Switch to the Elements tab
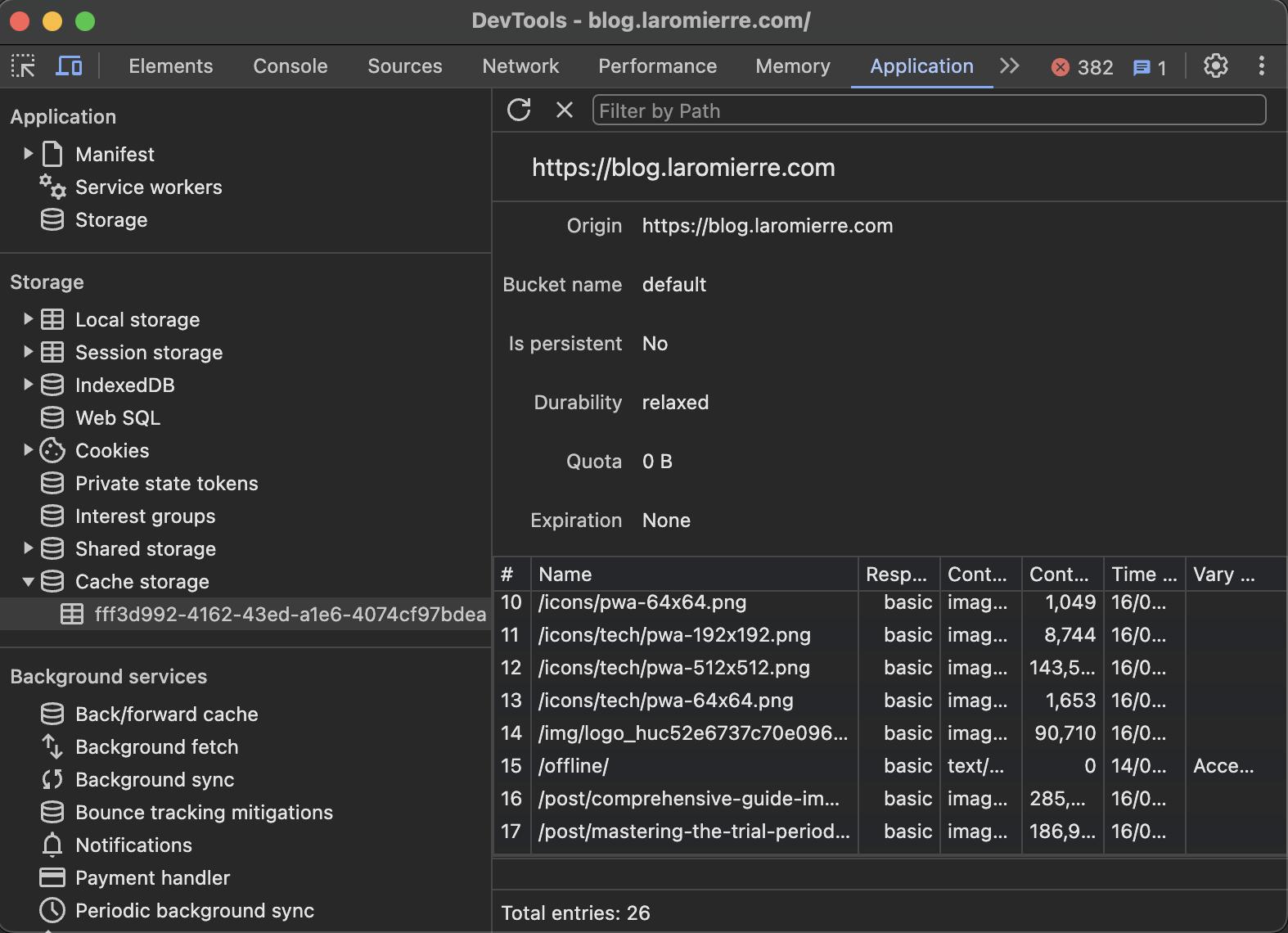 [171, 66]
